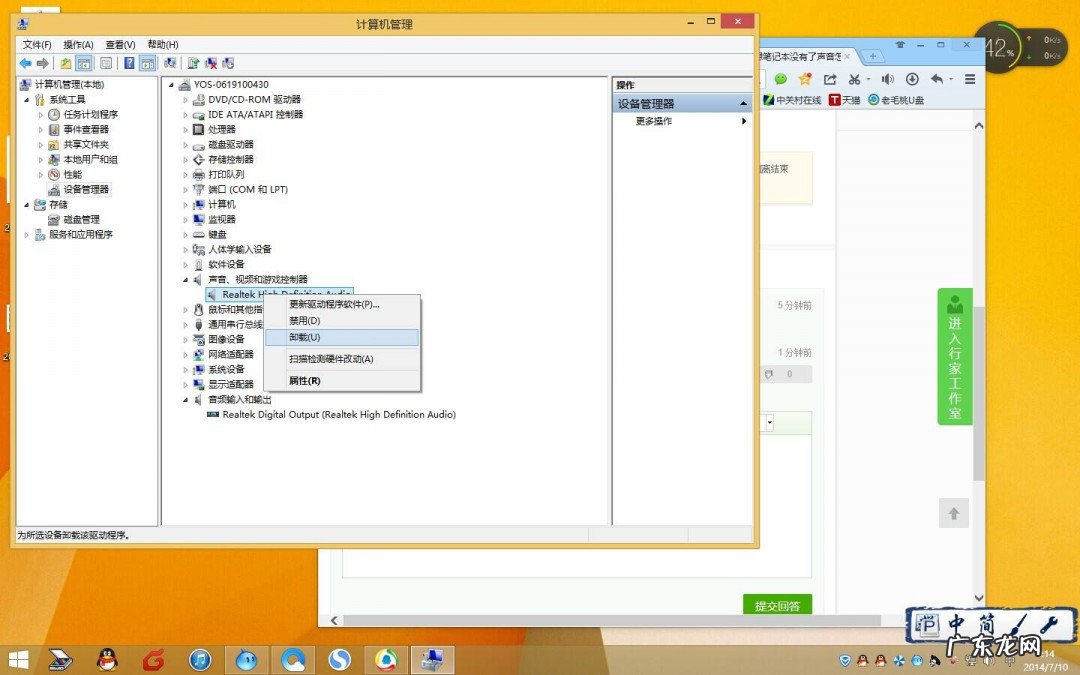
Task: Click the browser screenshot scissors icon
Action: (x=854, y=79)
